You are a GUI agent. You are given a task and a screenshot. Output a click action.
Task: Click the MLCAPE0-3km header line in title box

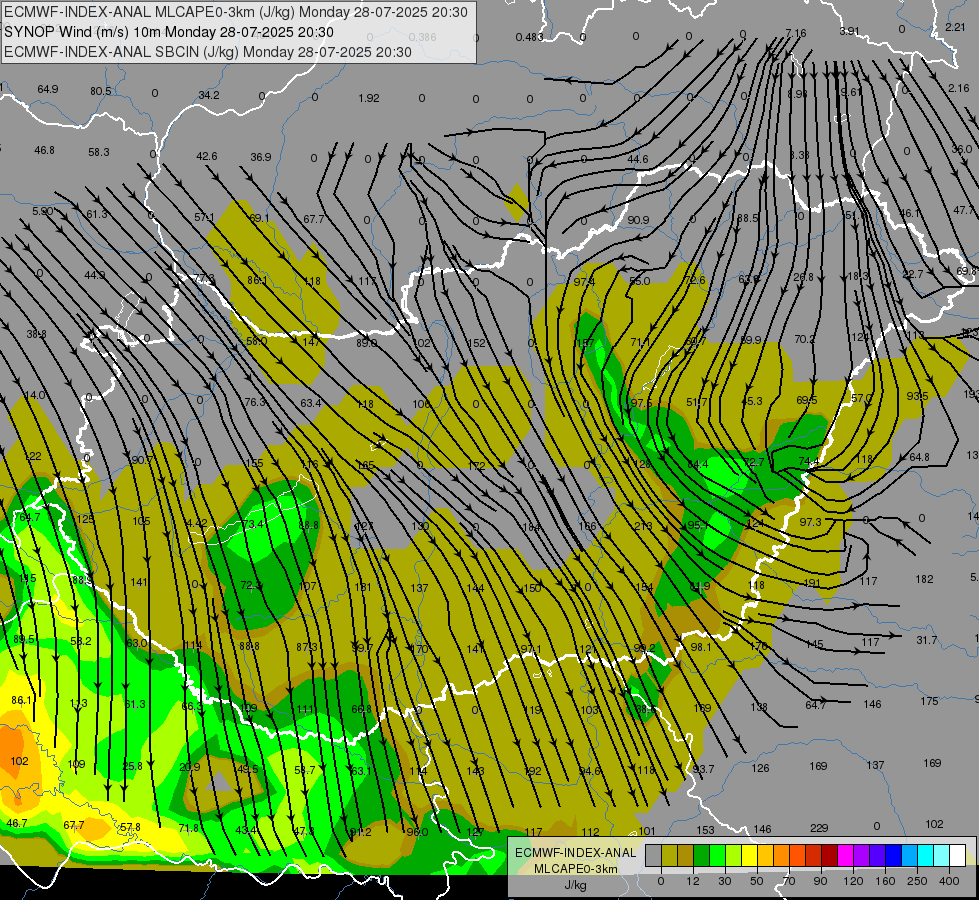click(x=235, y=12)
